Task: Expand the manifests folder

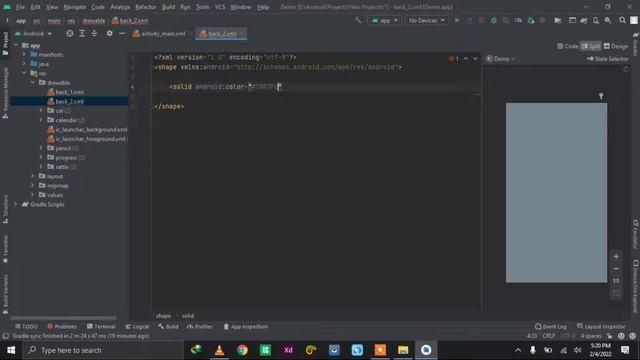Action: [x=24, y=54]
